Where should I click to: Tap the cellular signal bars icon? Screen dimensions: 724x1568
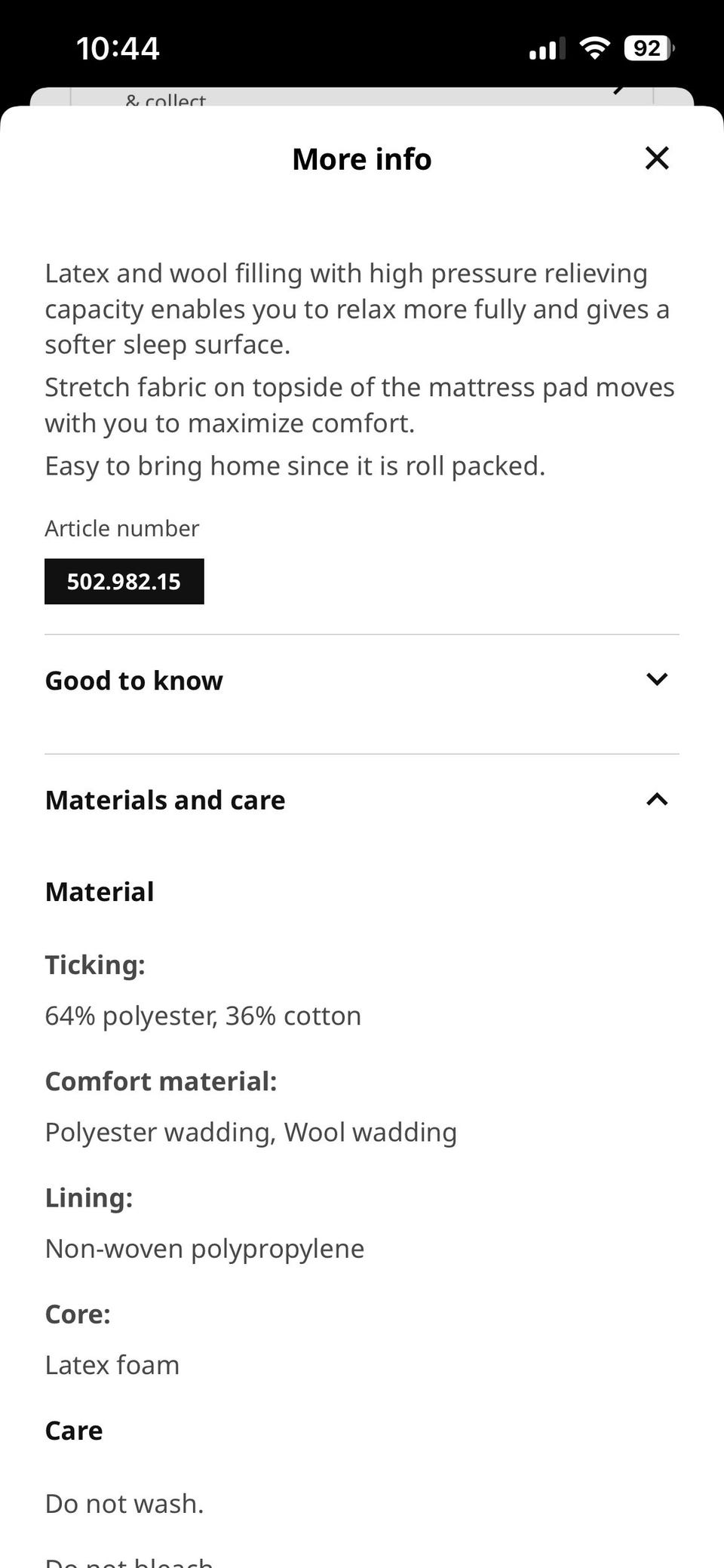tap(546, 50)
